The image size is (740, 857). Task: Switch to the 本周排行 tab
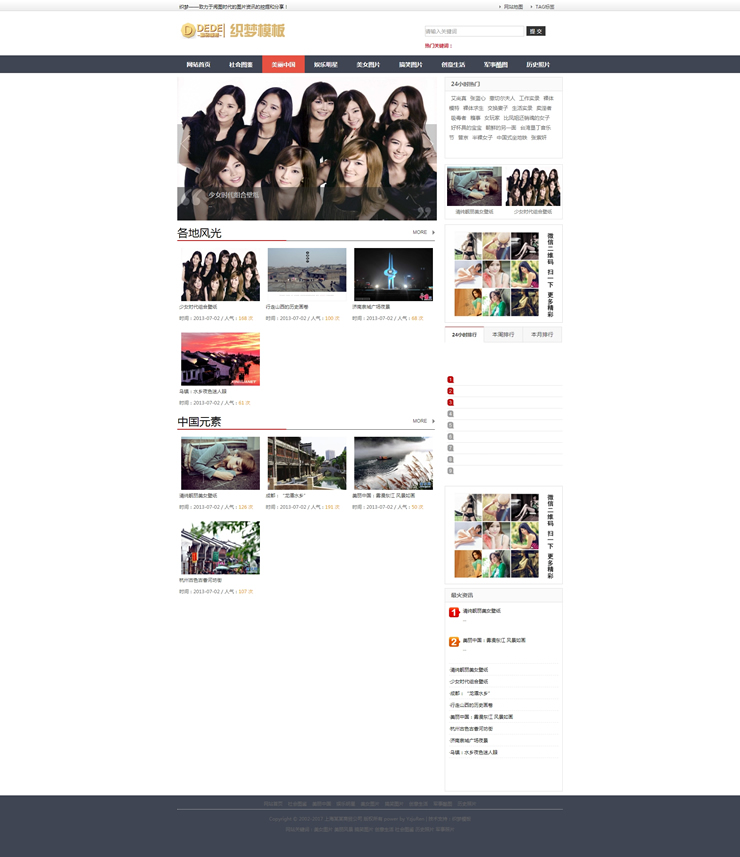pyautogui.click(x=503, y=334)
